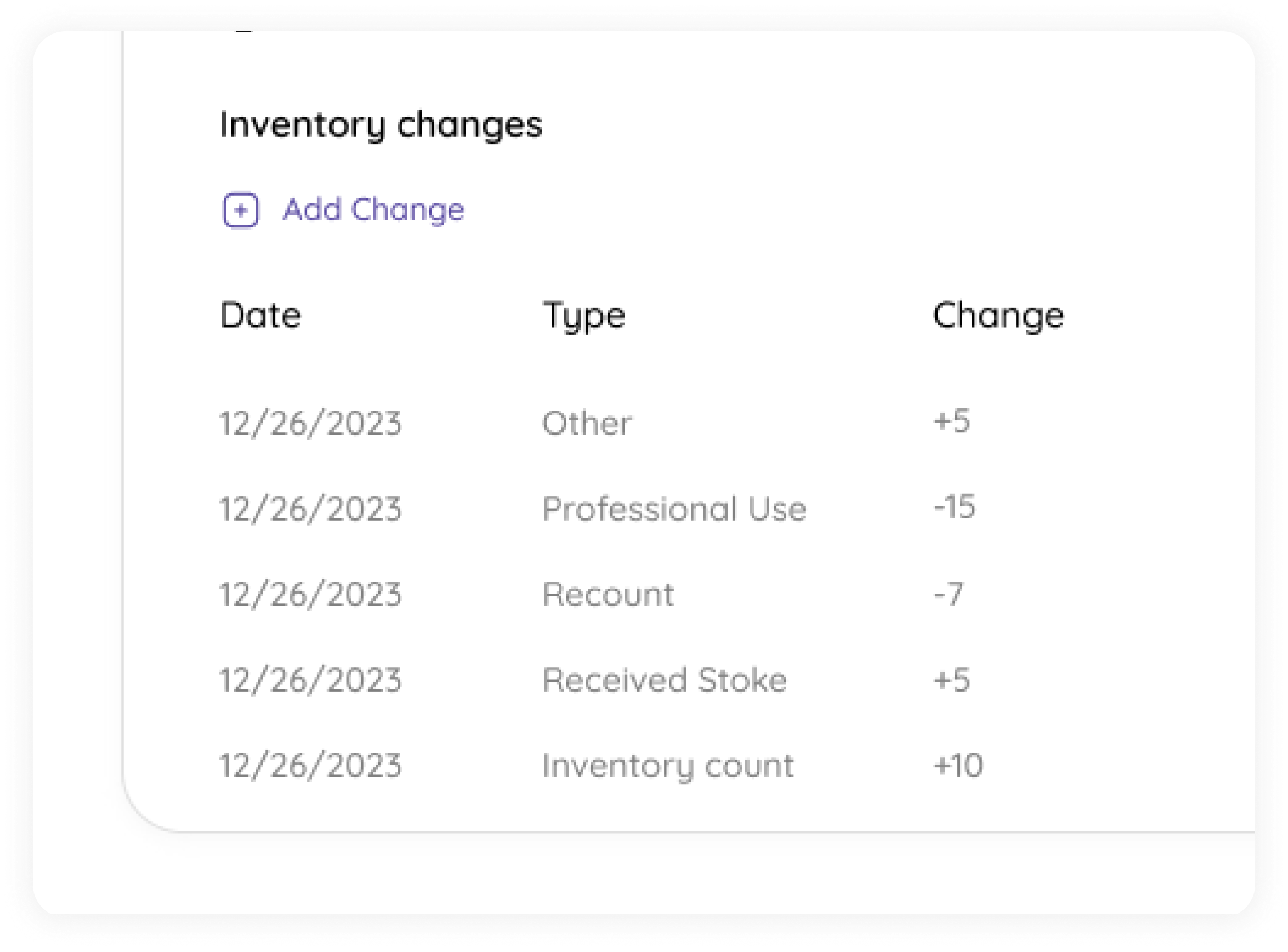Image resolution: width=1288 pixels, height=952 pixels.
Task: Click the Inventory changes heading
Action: [x=381, y=125]
